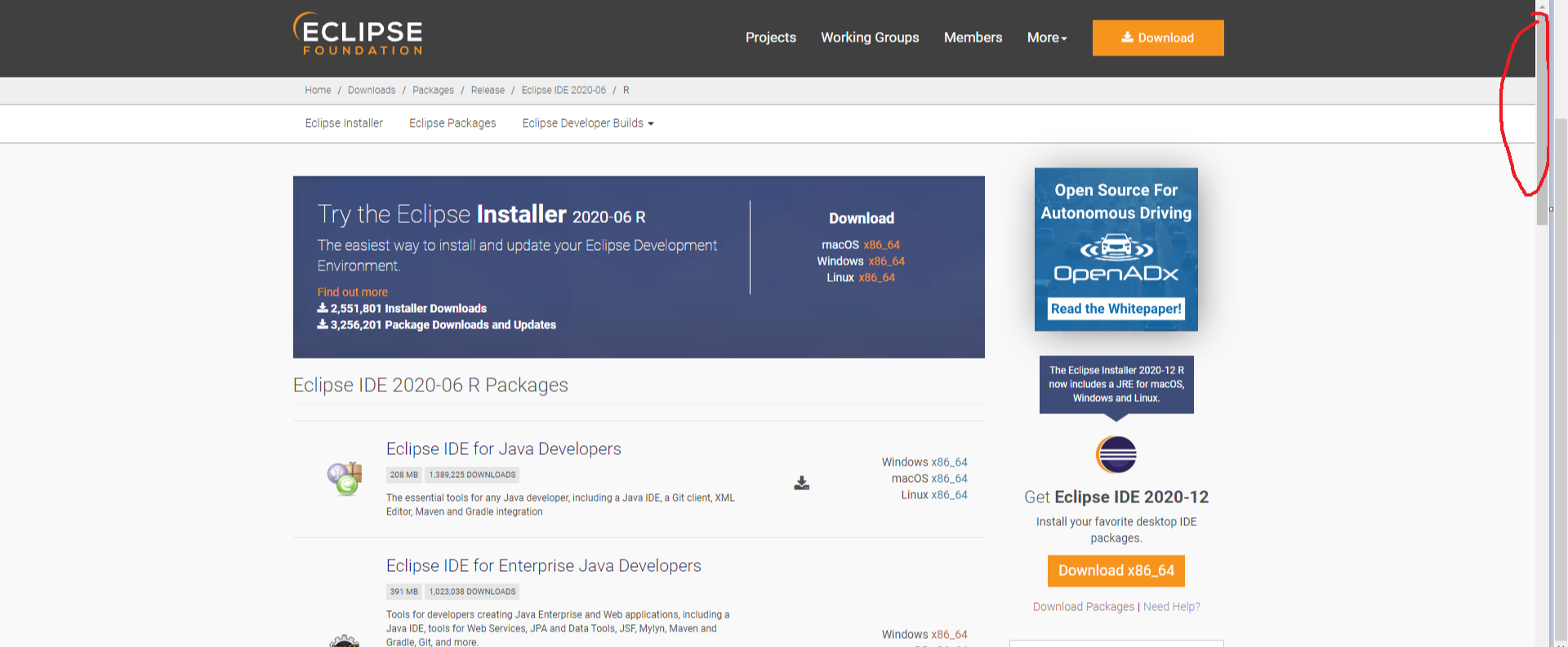Open the More dropdown in the header
Screen dimensions: 1568x647
pos(1047,38)
